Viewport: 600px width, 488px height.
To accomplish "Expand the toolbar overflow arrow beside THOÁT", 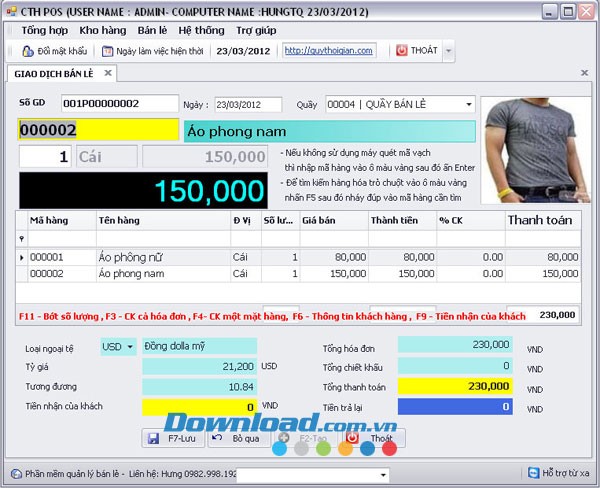I will pos(449,51).
